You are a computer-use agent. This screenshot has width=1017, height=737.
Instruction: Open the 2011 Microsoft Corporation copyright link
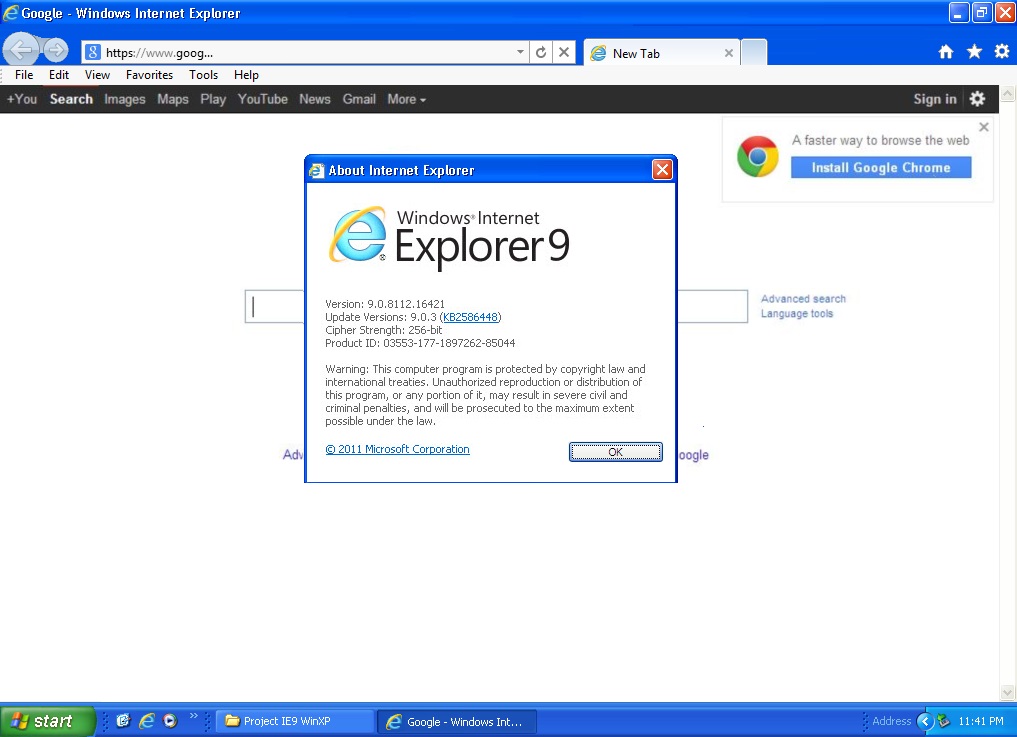pyautogui.click(x=397, y=449)
